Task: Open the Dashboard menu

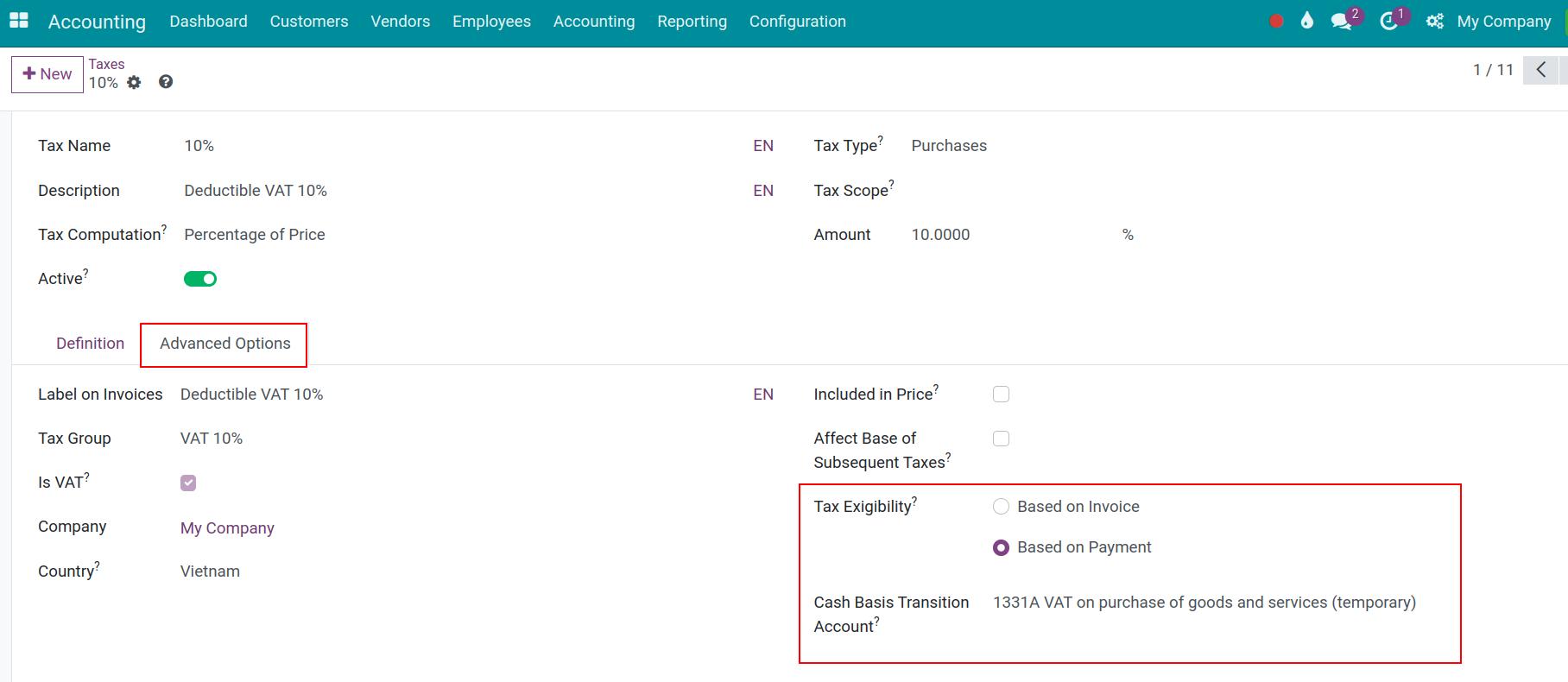Action: click(x=208, y=22)
